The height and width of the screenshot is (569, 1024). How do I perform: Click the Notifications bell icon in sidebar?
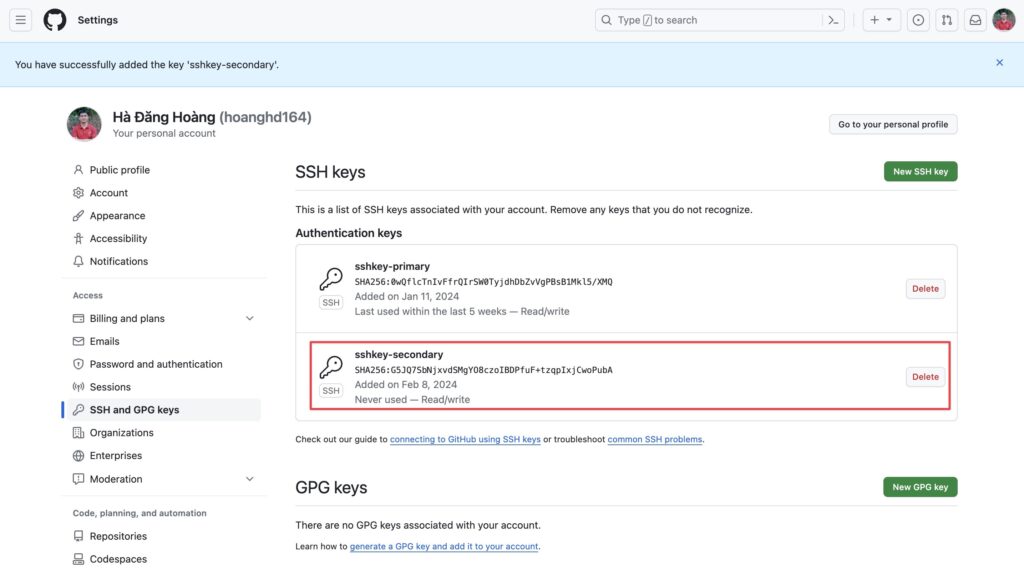[x=78, y=261]
